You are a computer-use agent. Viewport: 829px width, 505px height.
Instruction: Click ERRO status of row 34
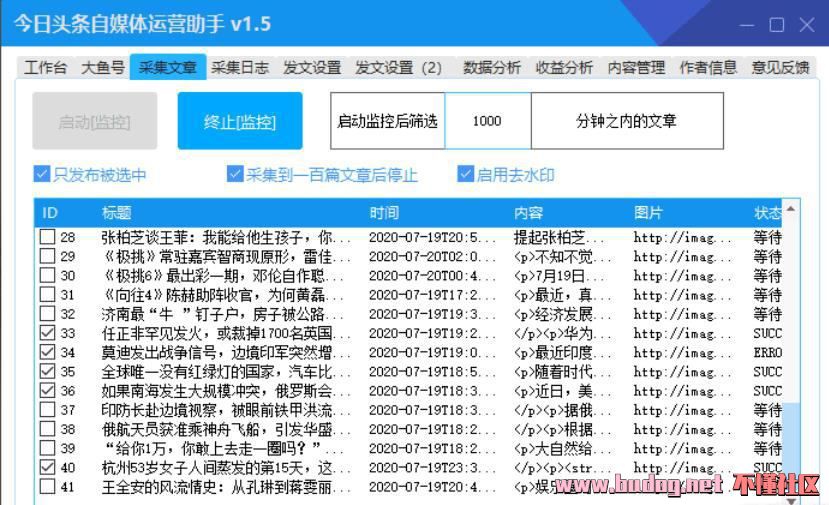[767, 352]
